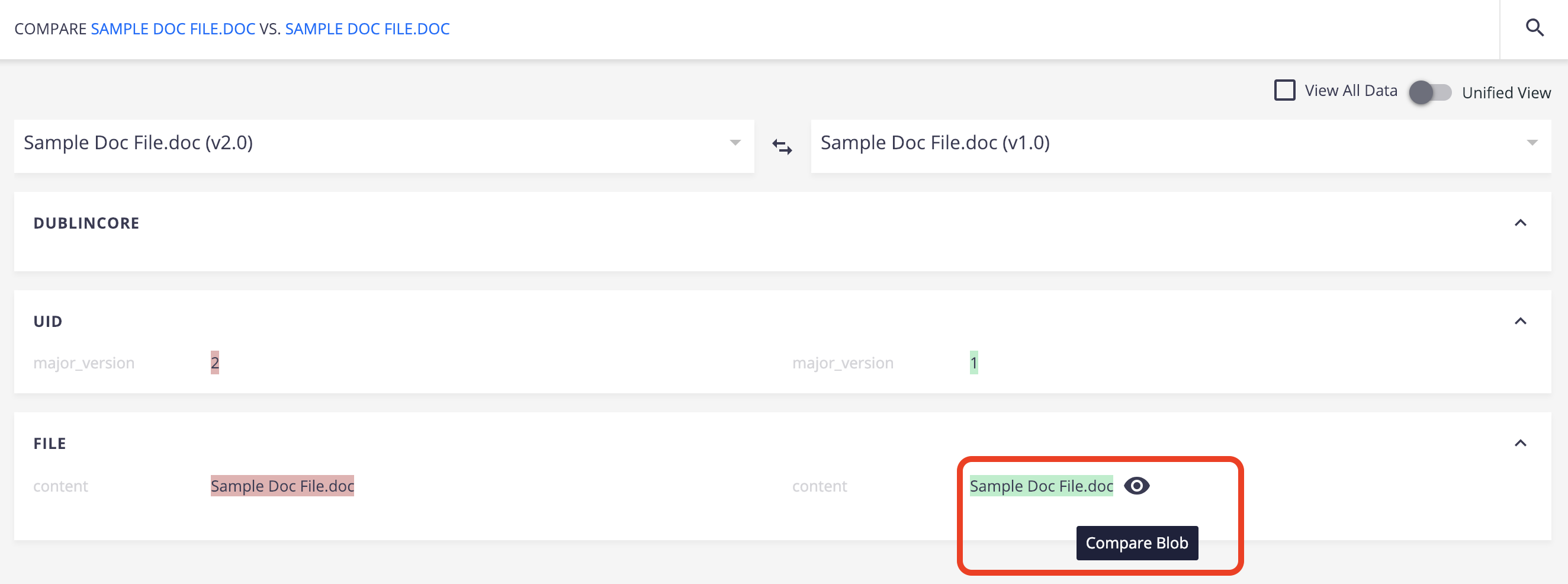Open the search magnifier icon
Image resolution: width=1568 pixels, height=584 pixels.
click(1534, 28)
